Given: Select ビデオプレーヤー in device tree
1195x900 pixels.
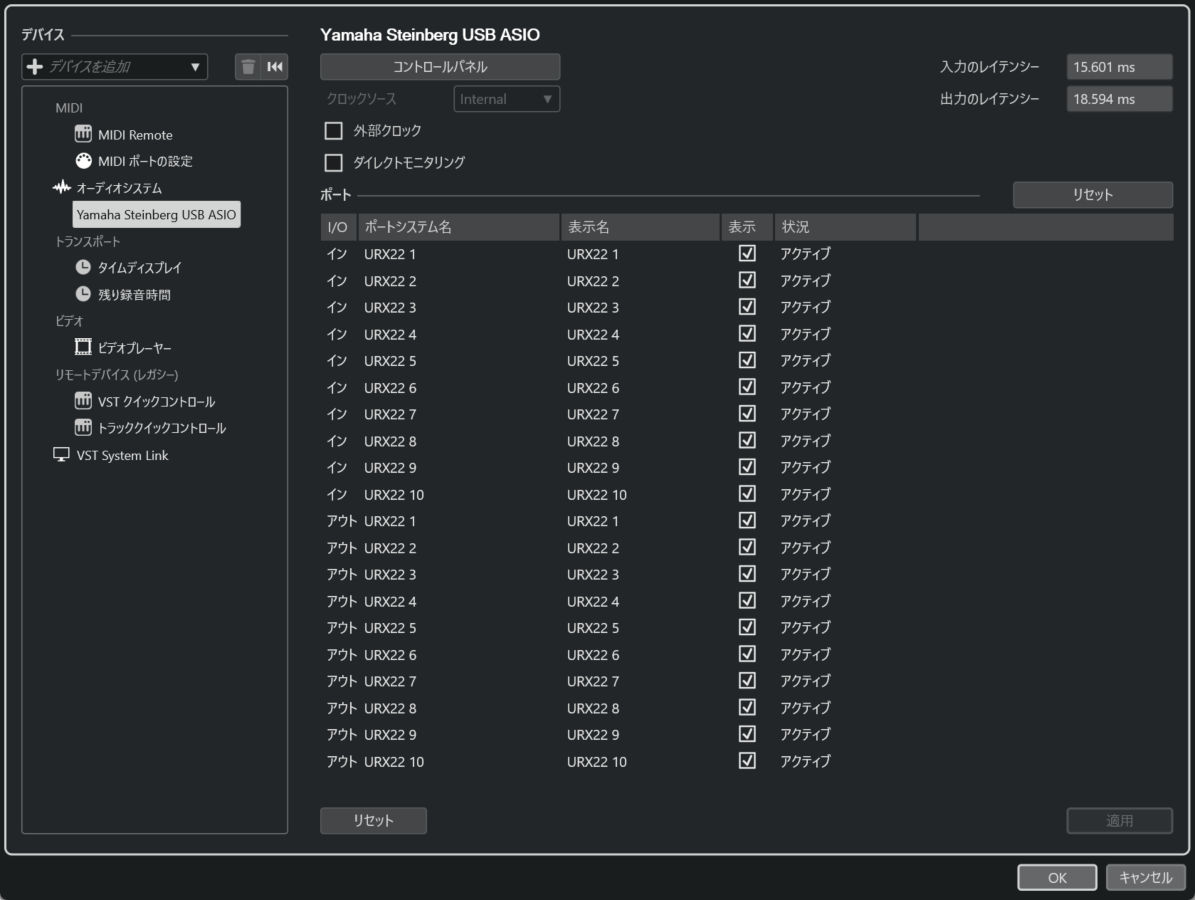Looking at the screenshot, I should [135, 348].
